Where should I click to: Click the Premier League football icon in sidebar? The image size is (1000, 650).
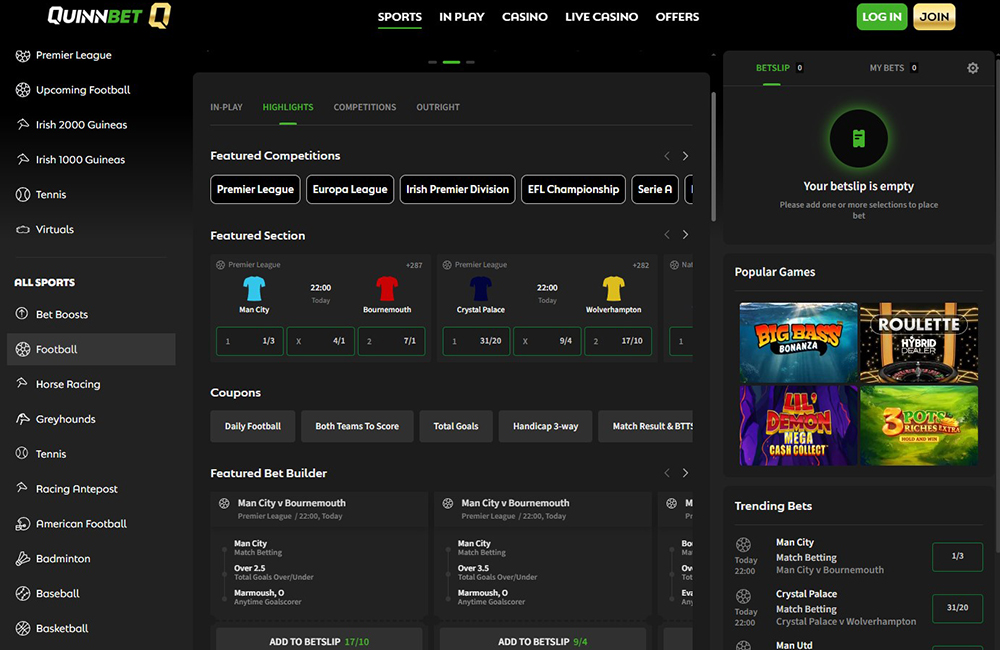pyautogui.click(x=23, y=55)
